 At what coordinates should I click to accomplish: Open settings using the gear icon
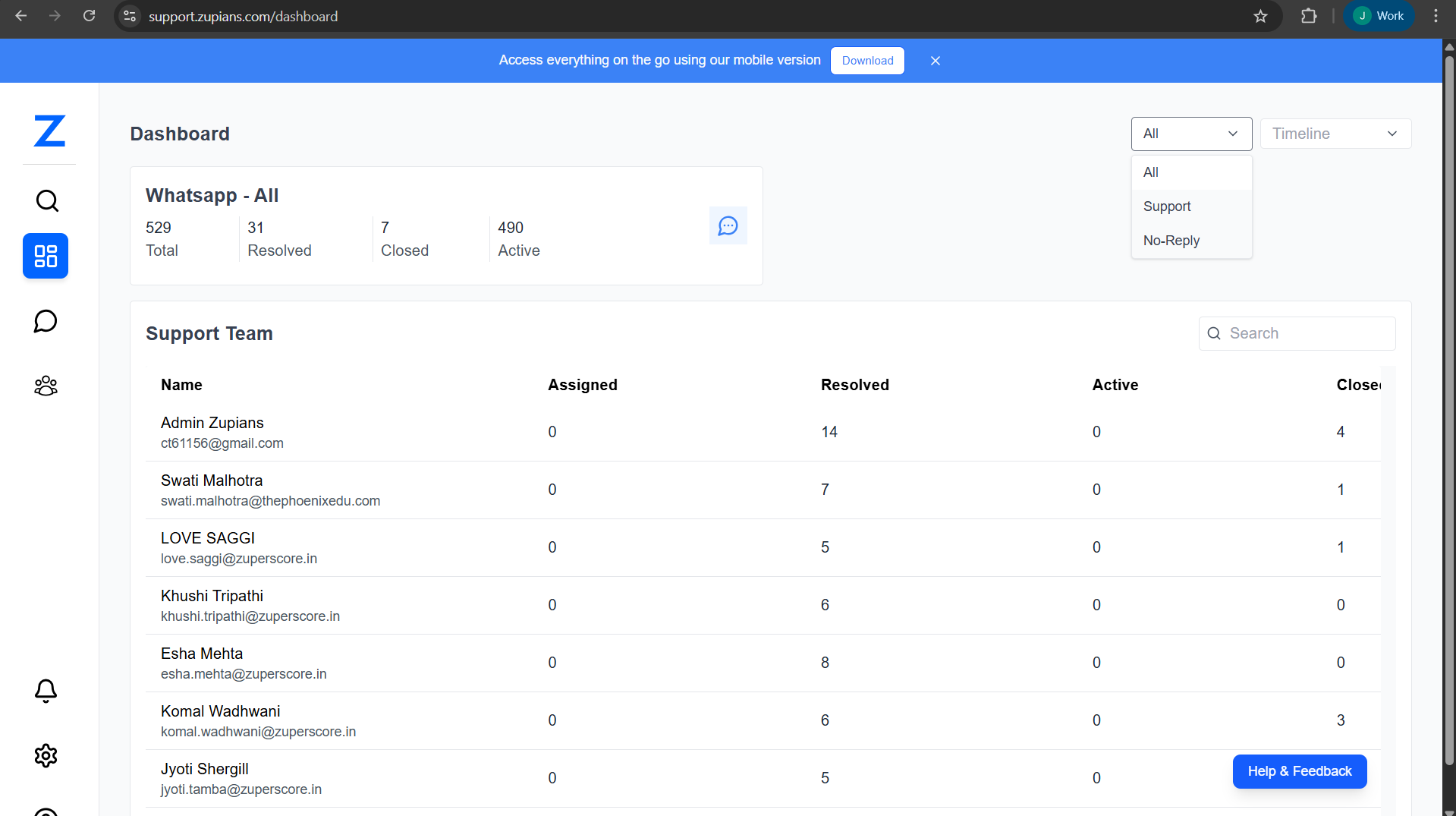[x=46, y=755]
